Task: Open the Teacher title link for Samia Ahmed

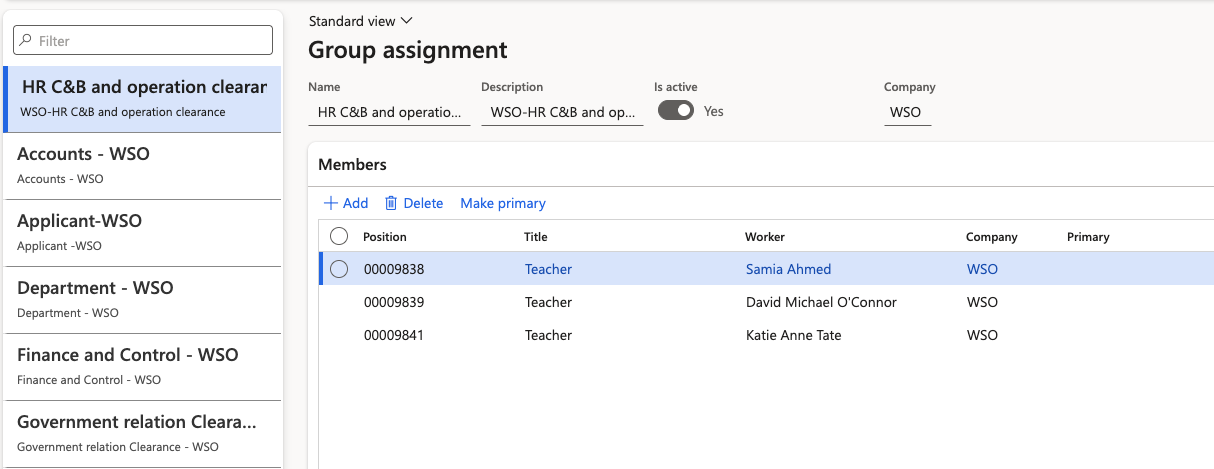Action: (548, 269)
